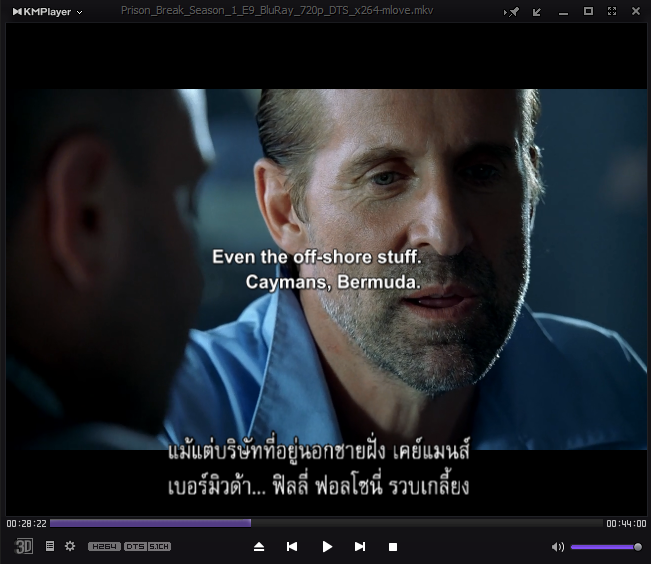Image resolution: width=651 pixels, height=564 pixels.
Task: Start playback with the play button
Action: point(327,547)
